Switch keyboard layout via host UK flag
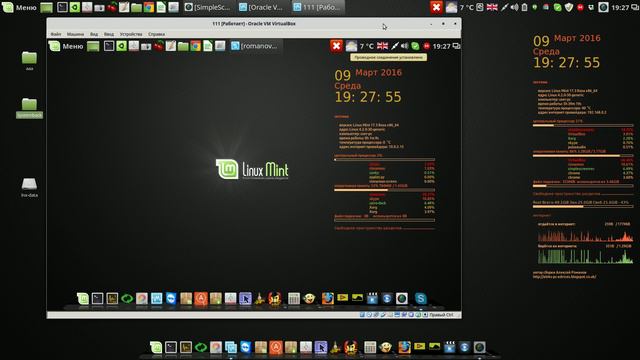The height and width of the screenshot is (360, 640). pos(492,7)
